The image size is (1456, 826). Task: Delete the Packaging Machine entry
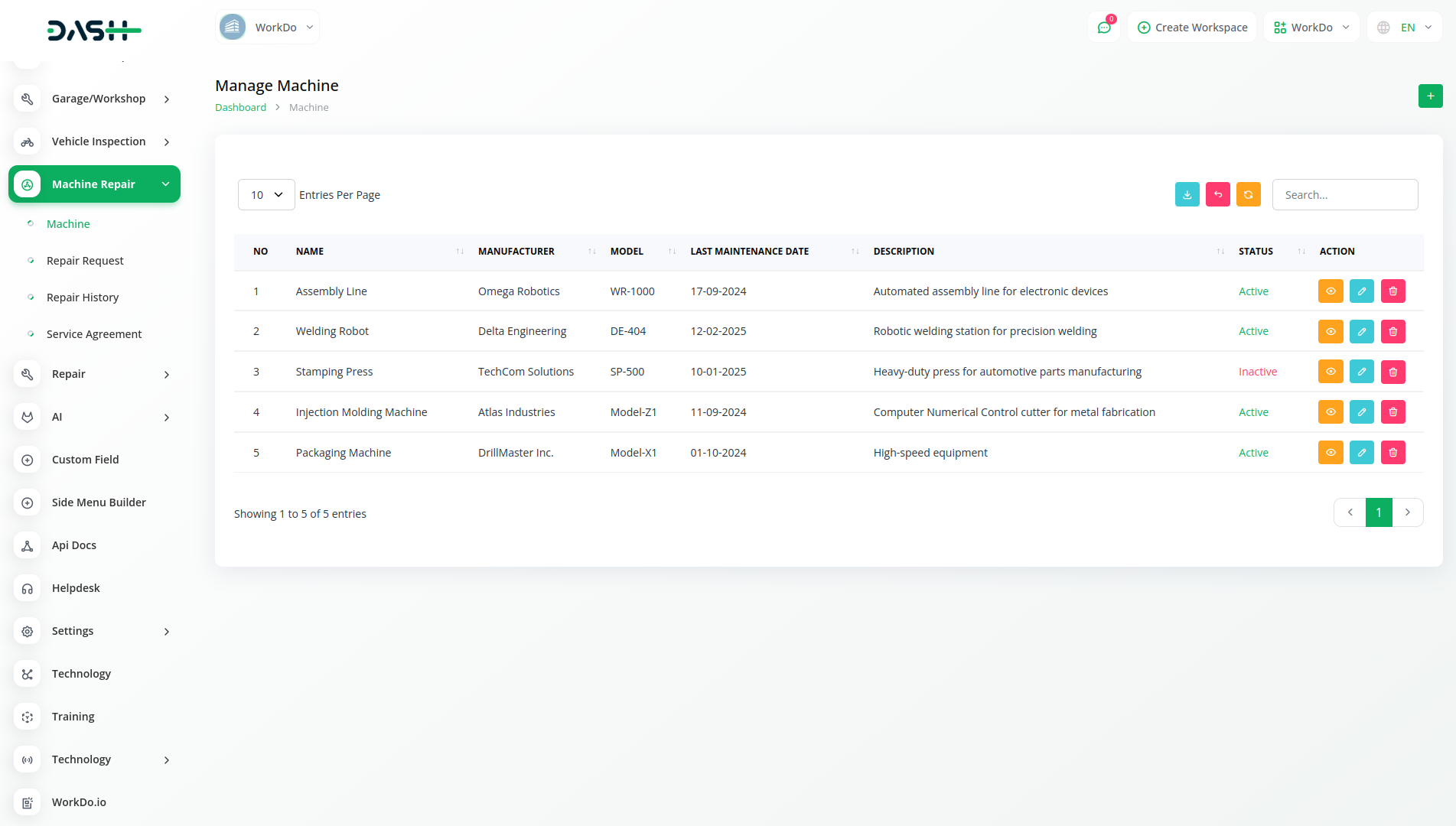pos(1392,453)
